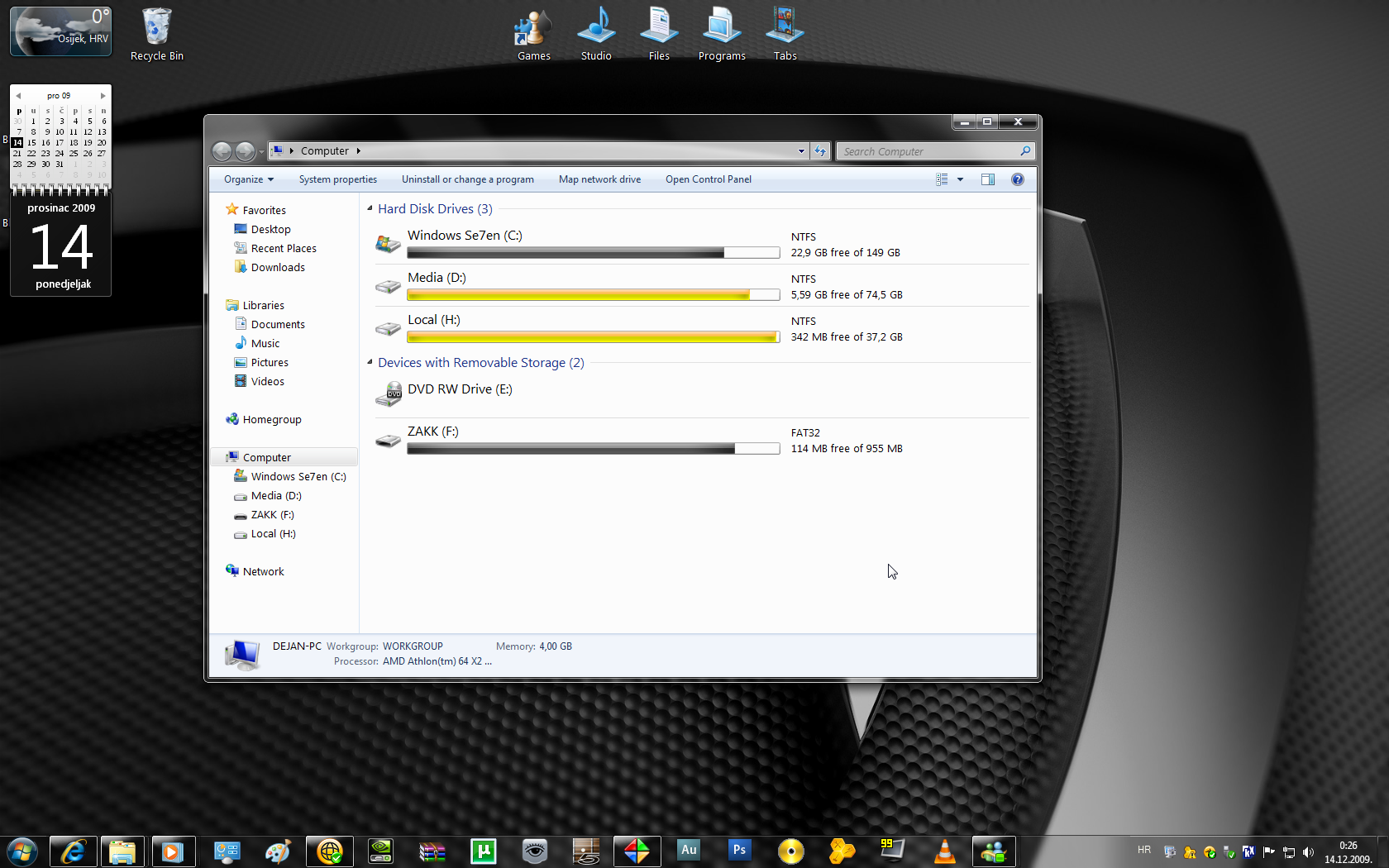The width and height of the screenshot is (1389, 868).
Task: Open the Studio desktop shortcut
Action: [x=596, y=34]
